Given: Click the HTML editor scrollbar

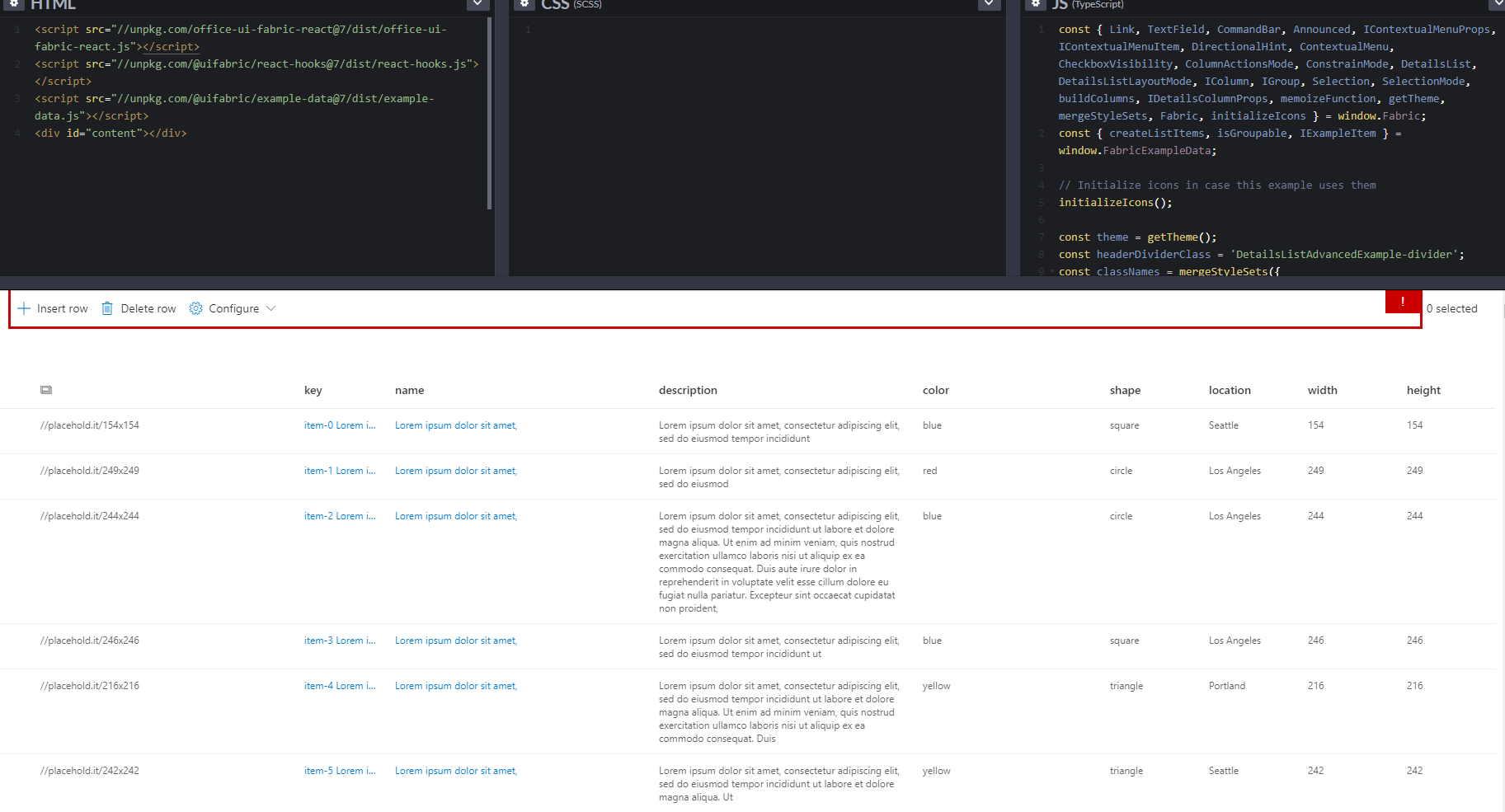Looking at the screenshot, I should coord(489,107).
